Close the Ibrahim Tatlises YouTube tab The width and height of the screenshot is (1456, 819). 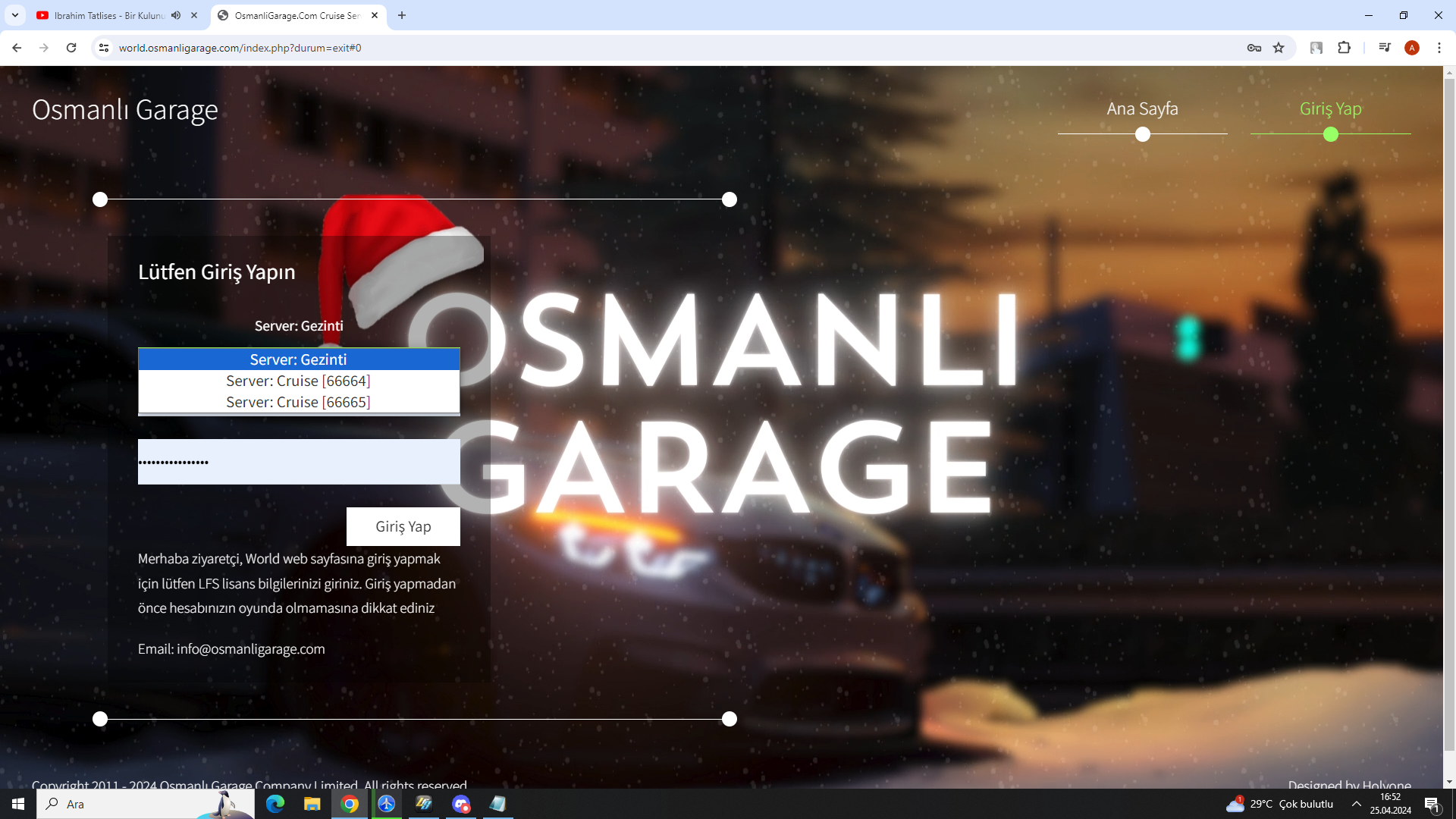point(194,15)
